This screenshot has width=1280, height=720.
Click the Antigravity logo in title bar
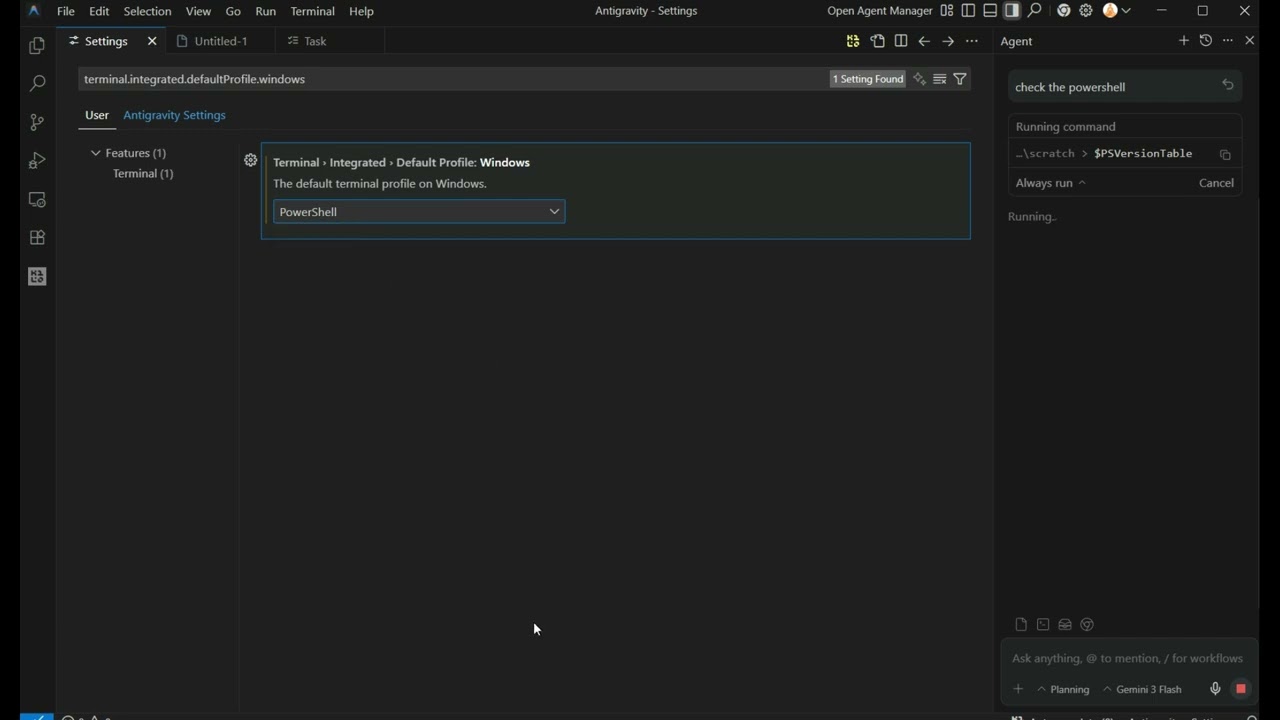(34, 11)
